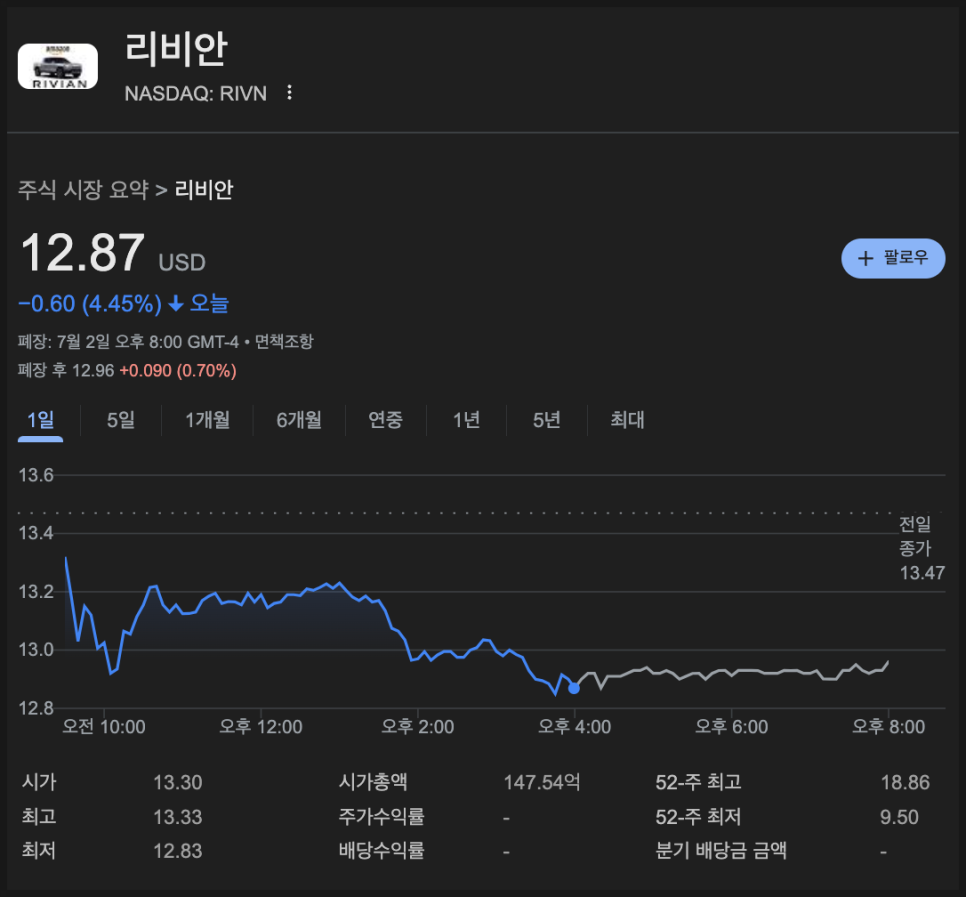Click the 주가수익률 label
The height and width of the screenshot is (897, 966).
coord(381,817)
